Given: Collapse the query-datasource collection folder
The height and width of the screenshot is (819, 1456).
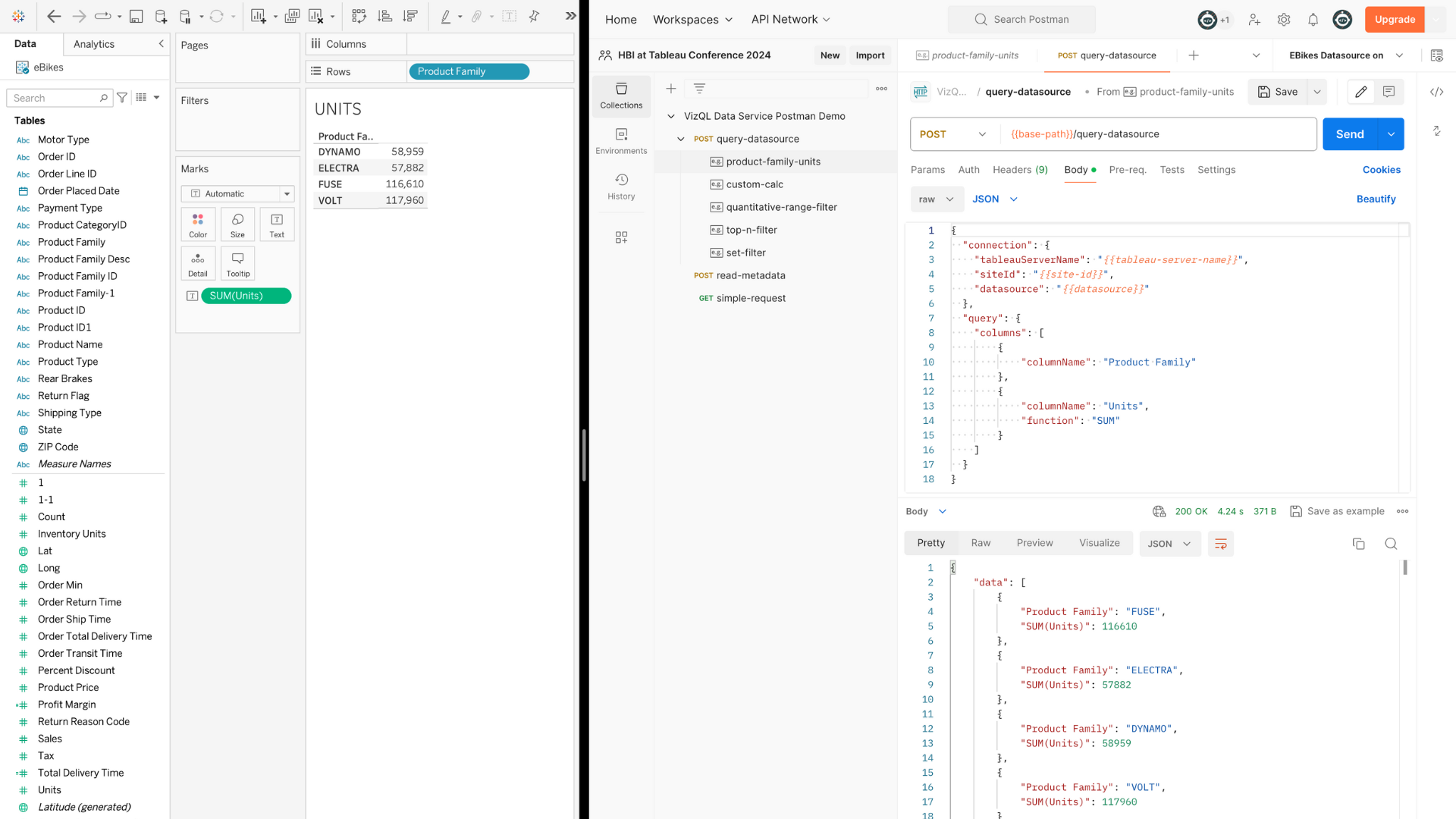Looking at the screenshot, I should click(x=680, y=139).
